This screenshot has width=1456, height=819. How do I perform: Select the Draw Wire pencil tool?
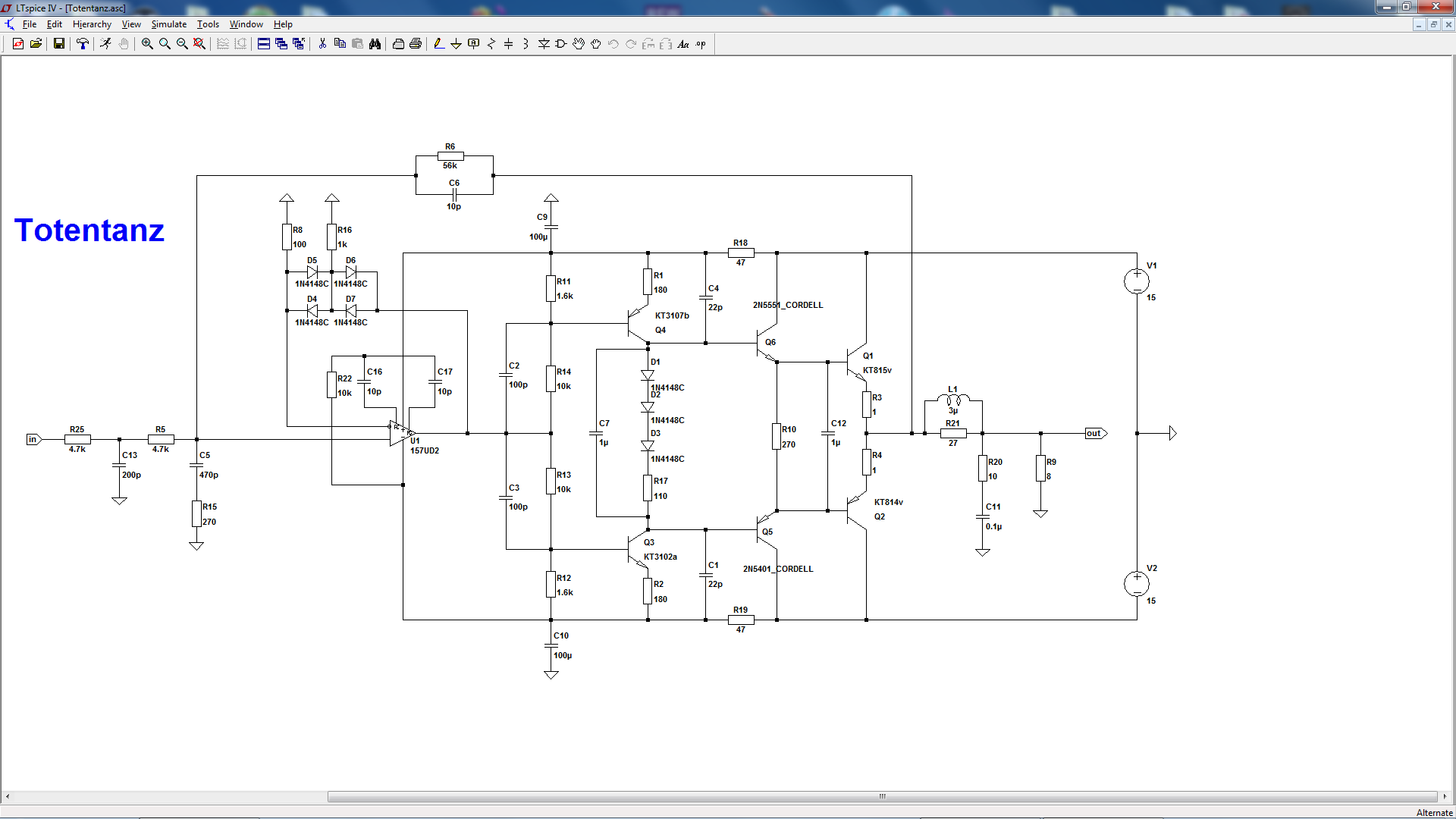point(438,44)
